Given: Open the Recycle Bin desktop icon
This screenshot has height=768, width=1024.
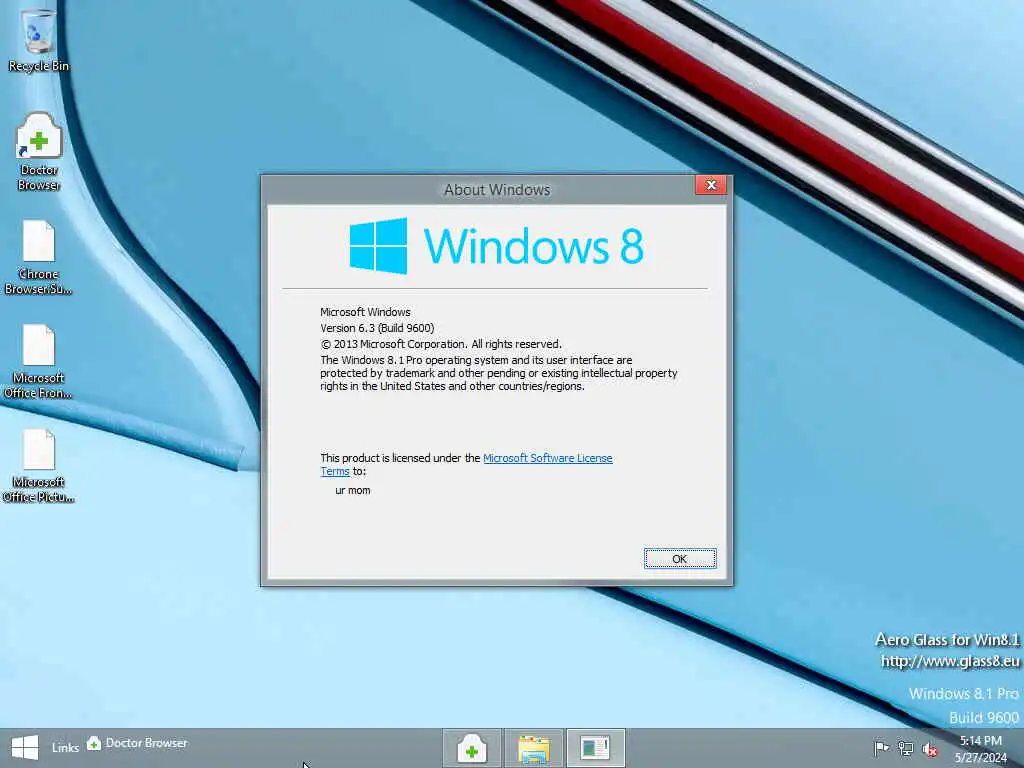Looking at the screenshot, I should (38, 39).
